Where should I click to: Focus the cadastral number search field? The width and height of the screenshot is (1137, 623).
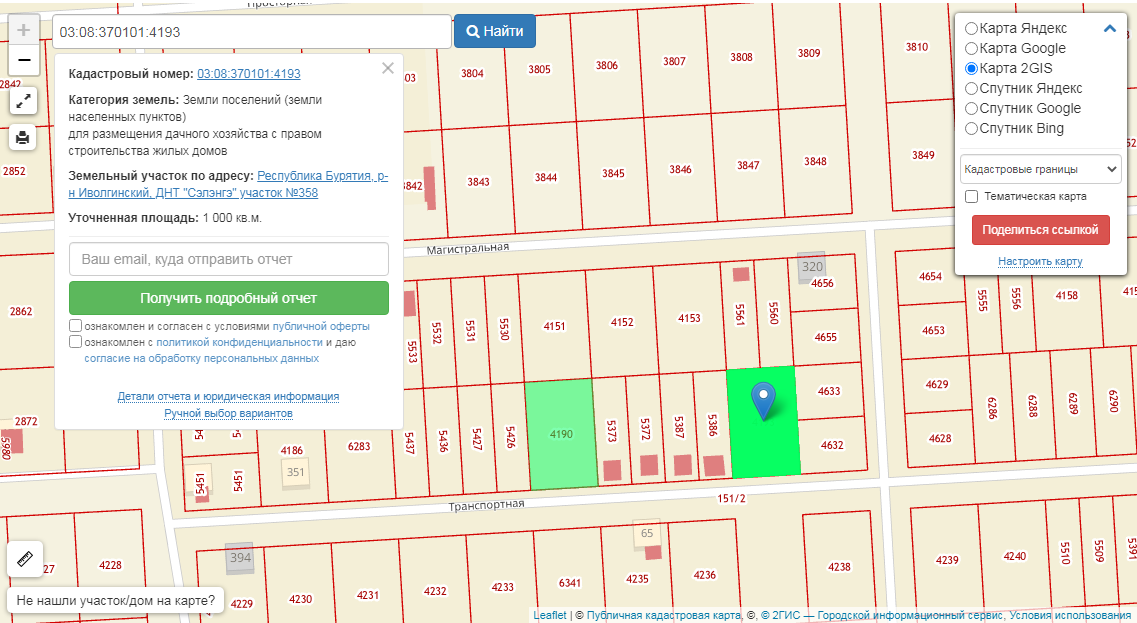click(252, 32)
